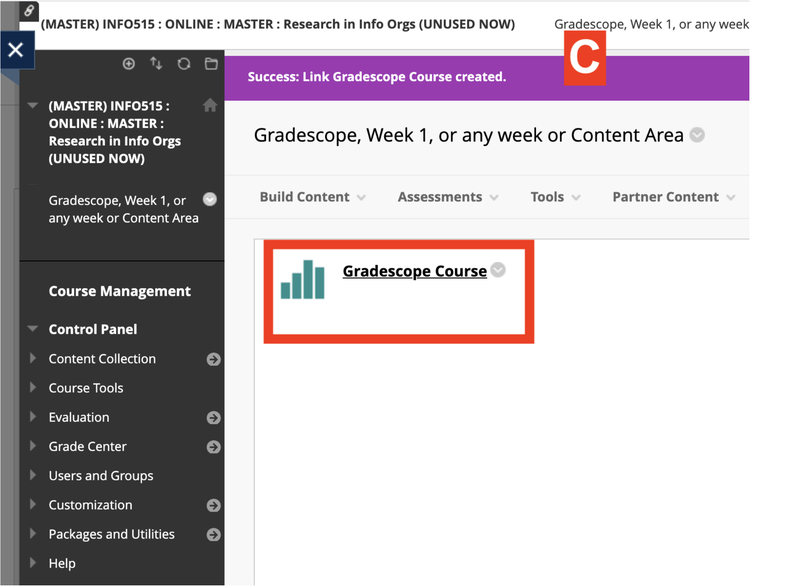Open the Assessments dropdown menu
The height and width of the screenshot is (587, 800).
coord(448,197)
